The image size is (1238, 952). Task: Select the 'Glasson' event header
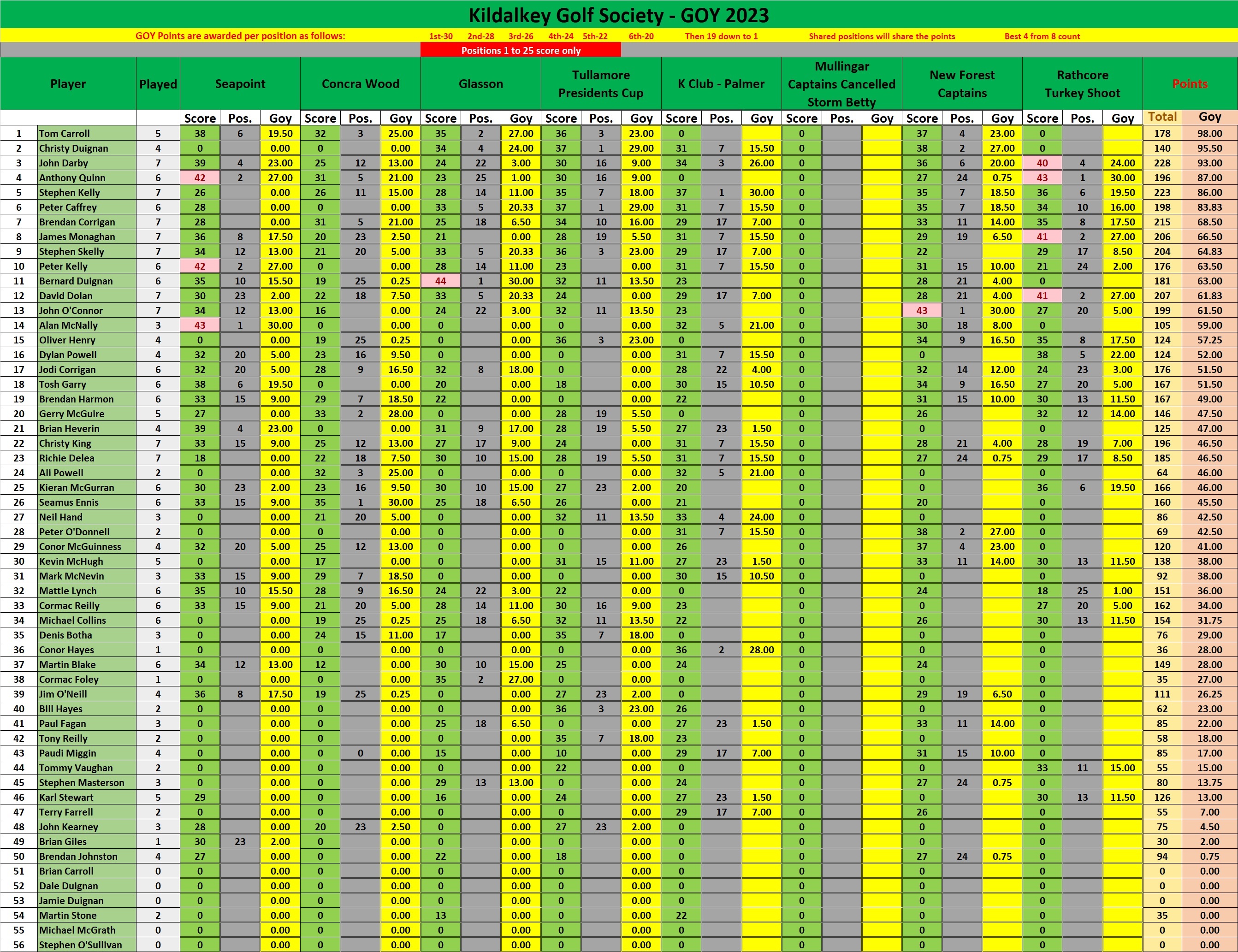[481, 84]
